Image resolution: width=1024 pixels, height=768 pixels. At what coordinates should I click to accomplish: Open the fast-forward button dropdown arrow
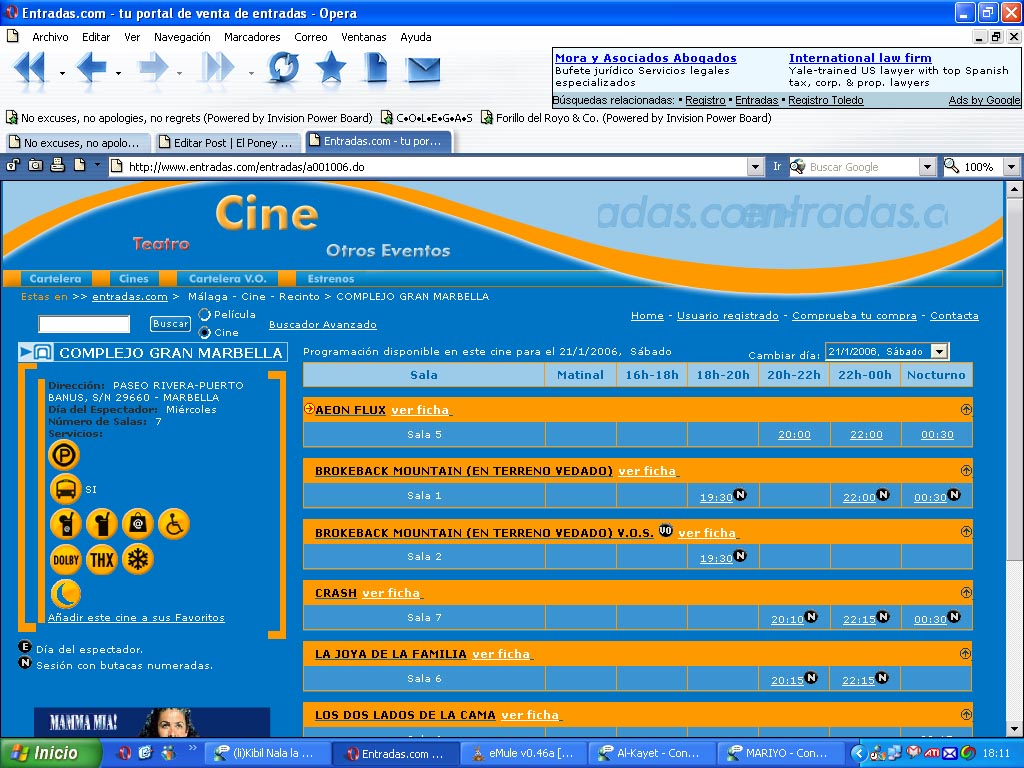(251, 73)
